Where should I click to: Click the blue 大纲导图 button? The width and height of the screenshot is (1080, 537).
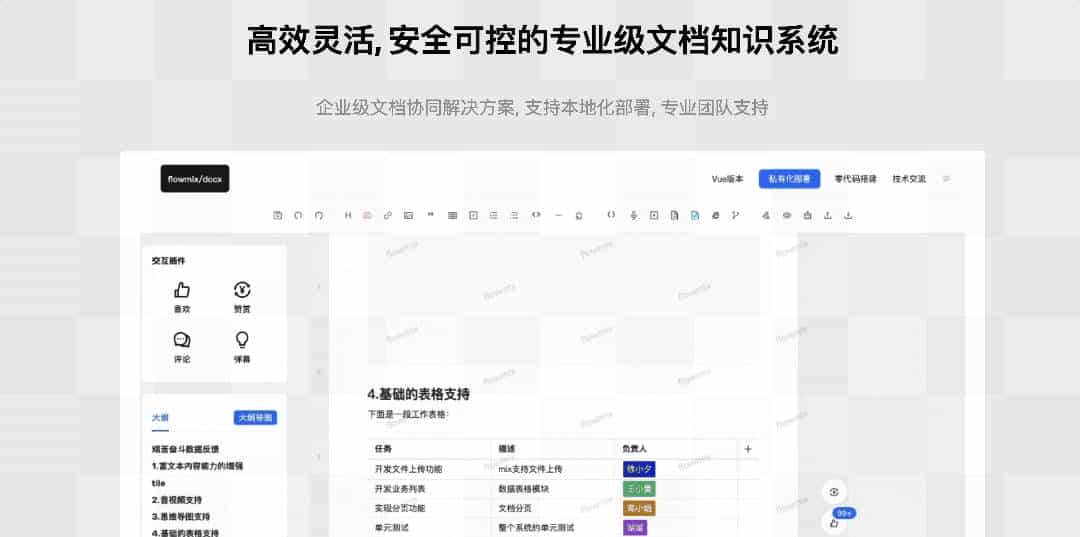coord(255,418)
